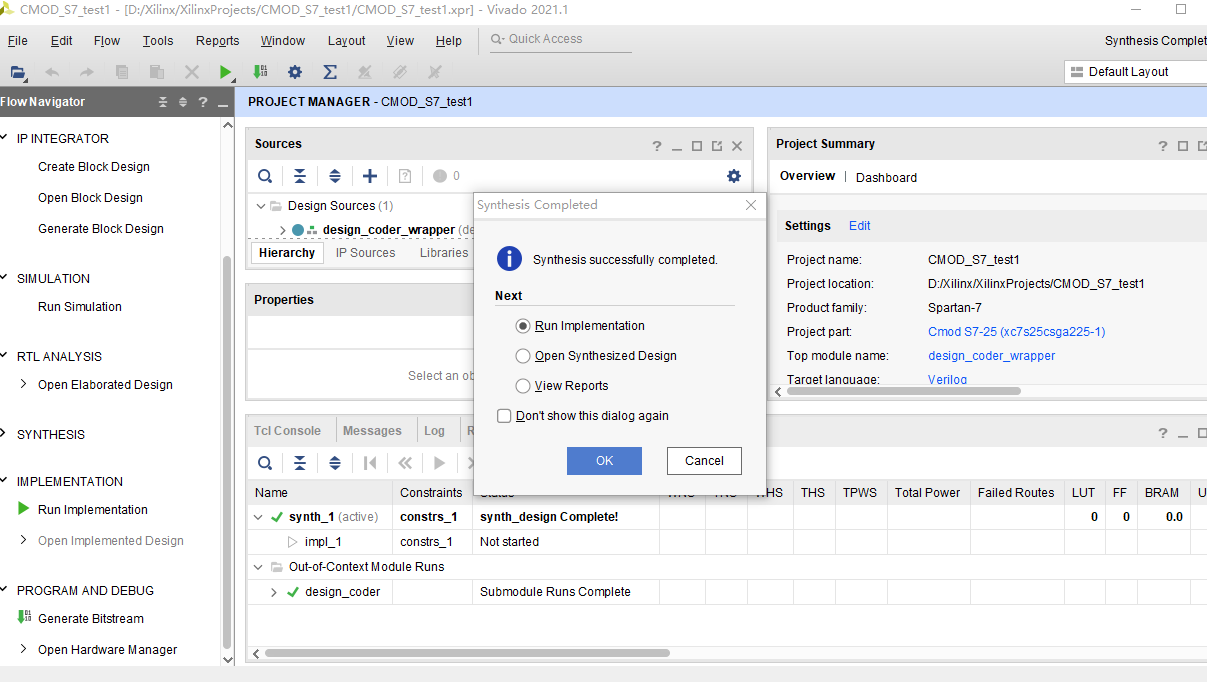Open Sources panel settings gear
Screen dimensions: 1207x682
coord(734,176)
